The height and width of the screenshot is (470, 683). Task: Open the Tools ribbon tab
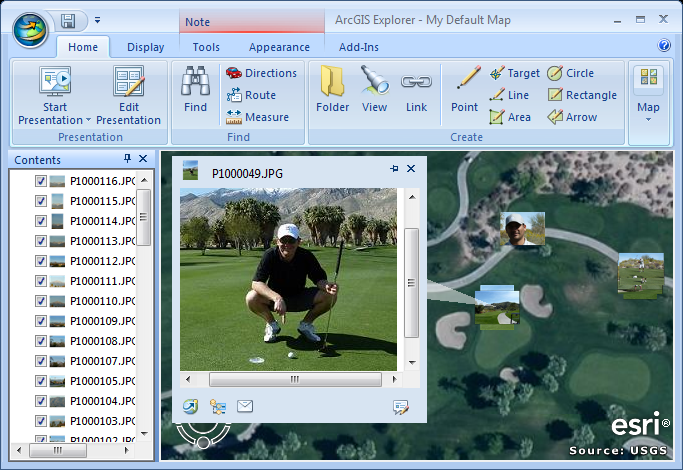[206, 47]
